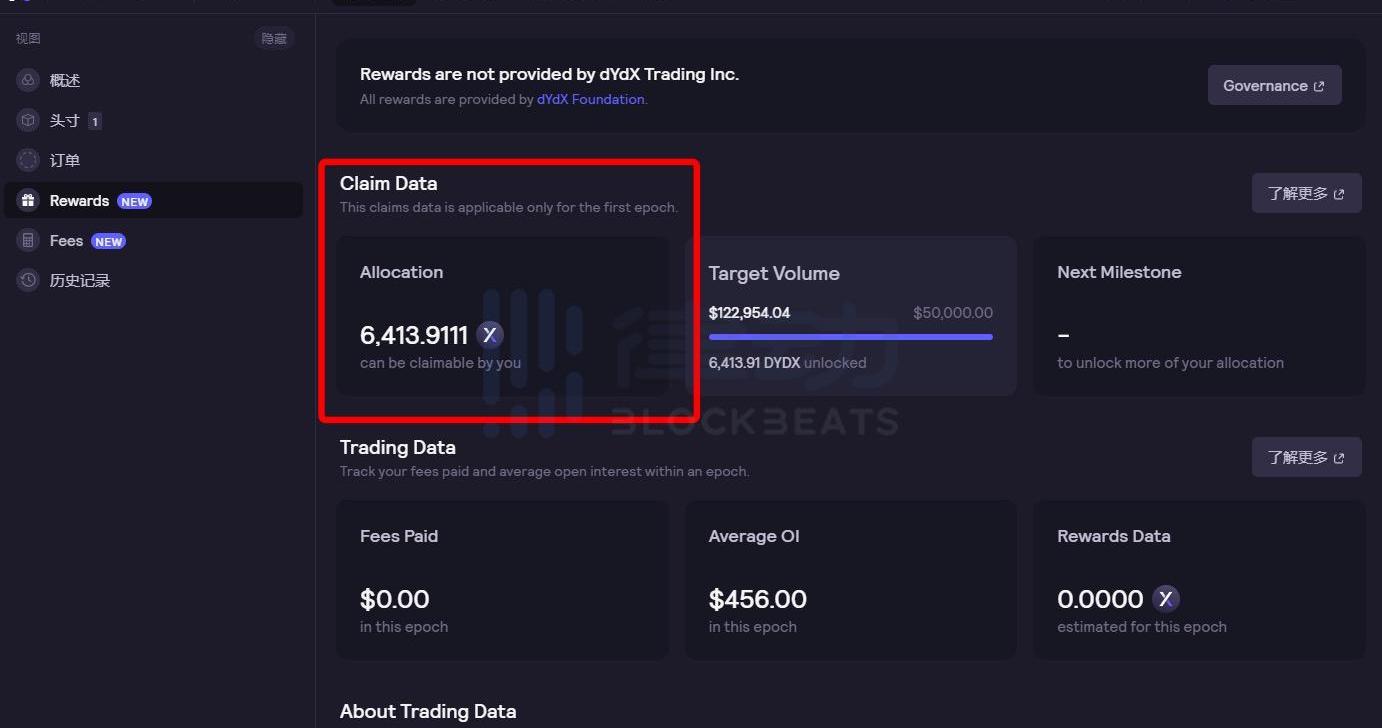Open the Rewards menu item
Image resolution: width=1382 pixels, height=728 pixels.
point(80,201)
